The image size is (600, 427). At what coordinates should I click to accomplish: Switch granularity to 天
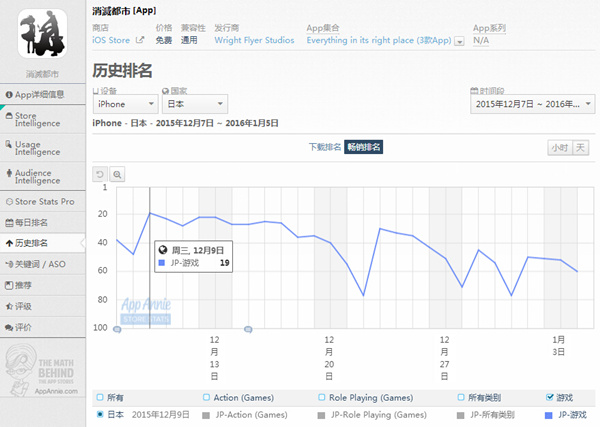click(580, 148)
